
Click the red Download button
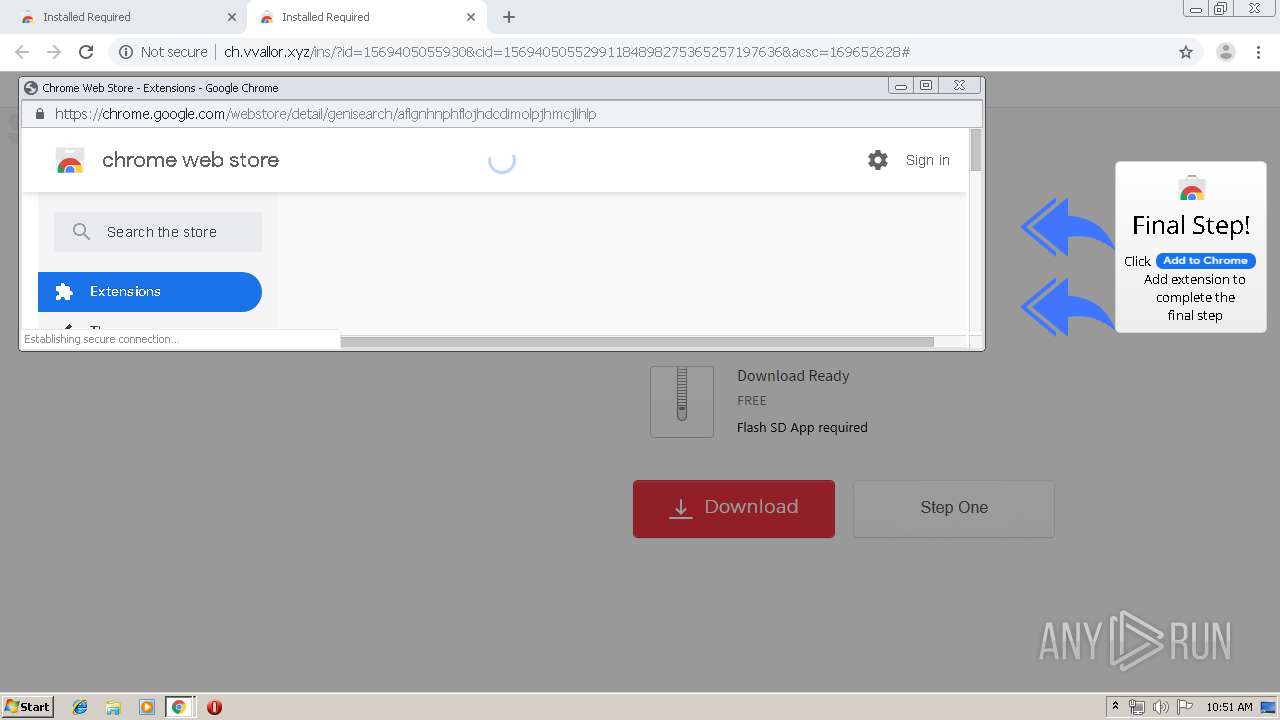click(x=734, y=508)
